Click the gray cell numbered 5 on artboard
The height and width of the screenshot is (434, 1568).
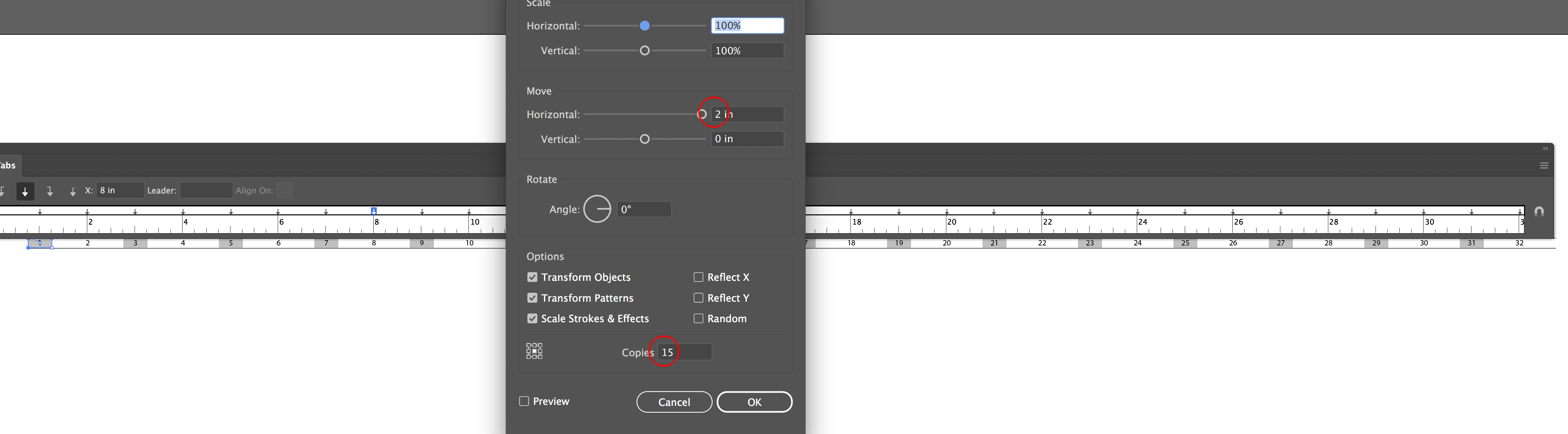[231, 243]
